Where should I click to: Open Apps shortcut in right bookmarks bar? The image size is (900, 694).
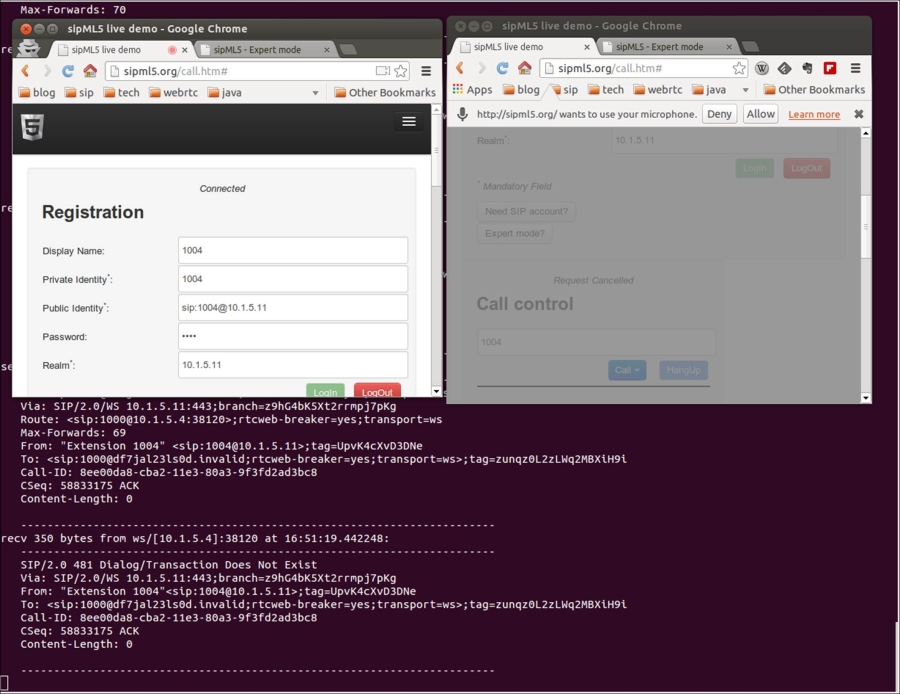[472, 90]
